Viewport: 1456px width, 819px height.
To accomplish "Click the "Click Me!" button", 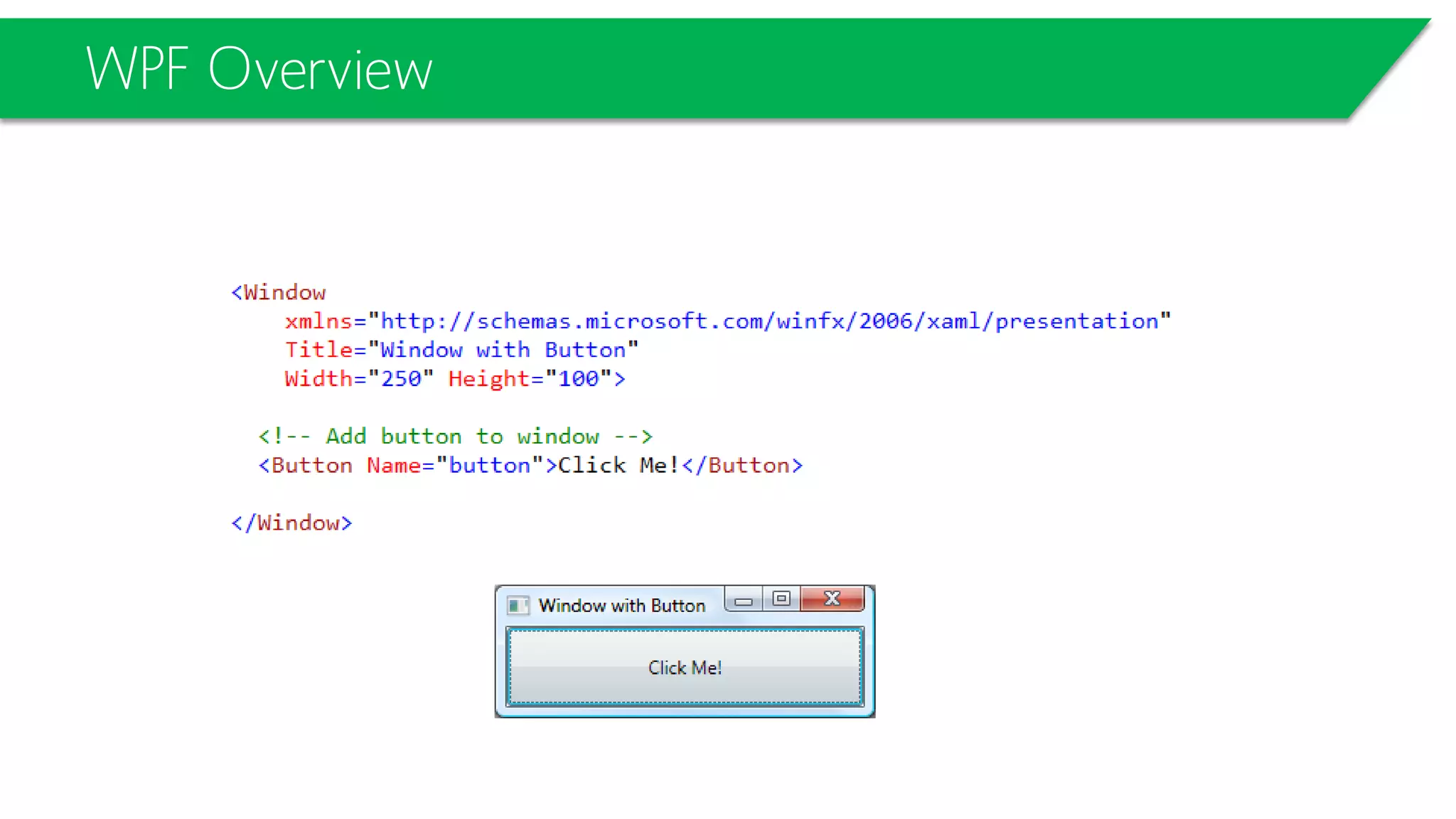I will click(685, 667).
